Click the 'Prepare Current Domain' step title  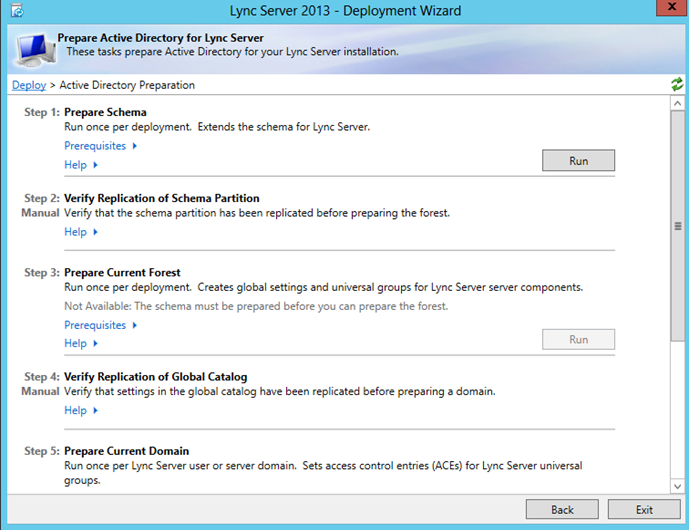tap(127, 451)
